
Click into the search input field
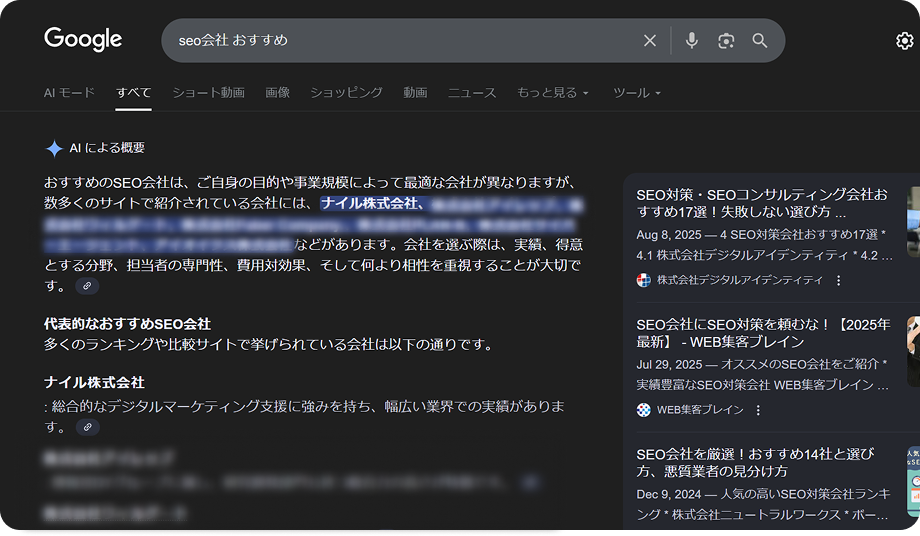400,41
